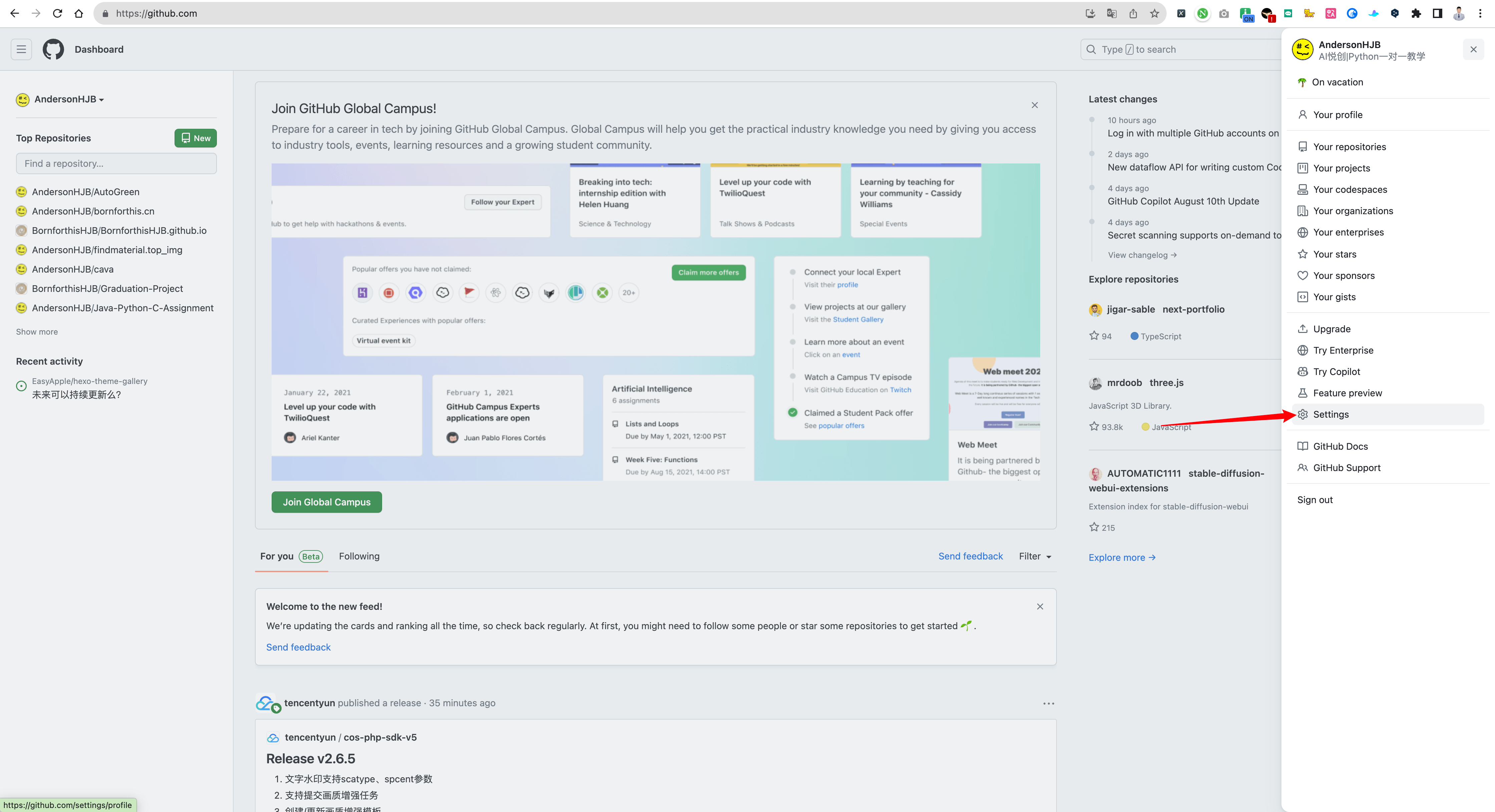Viewport: 1495px width, 812px height.
Task: Open Your organizations
Action: (x=1388, y=211)
